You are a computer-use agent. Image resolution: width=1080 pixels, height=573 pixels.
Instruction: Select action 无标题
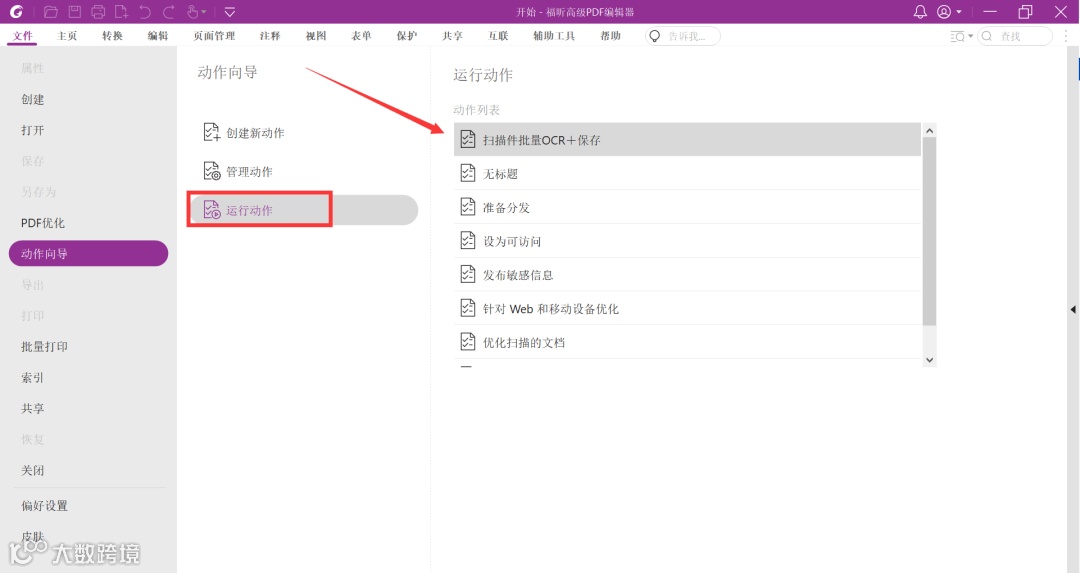[x=687, y=174]
